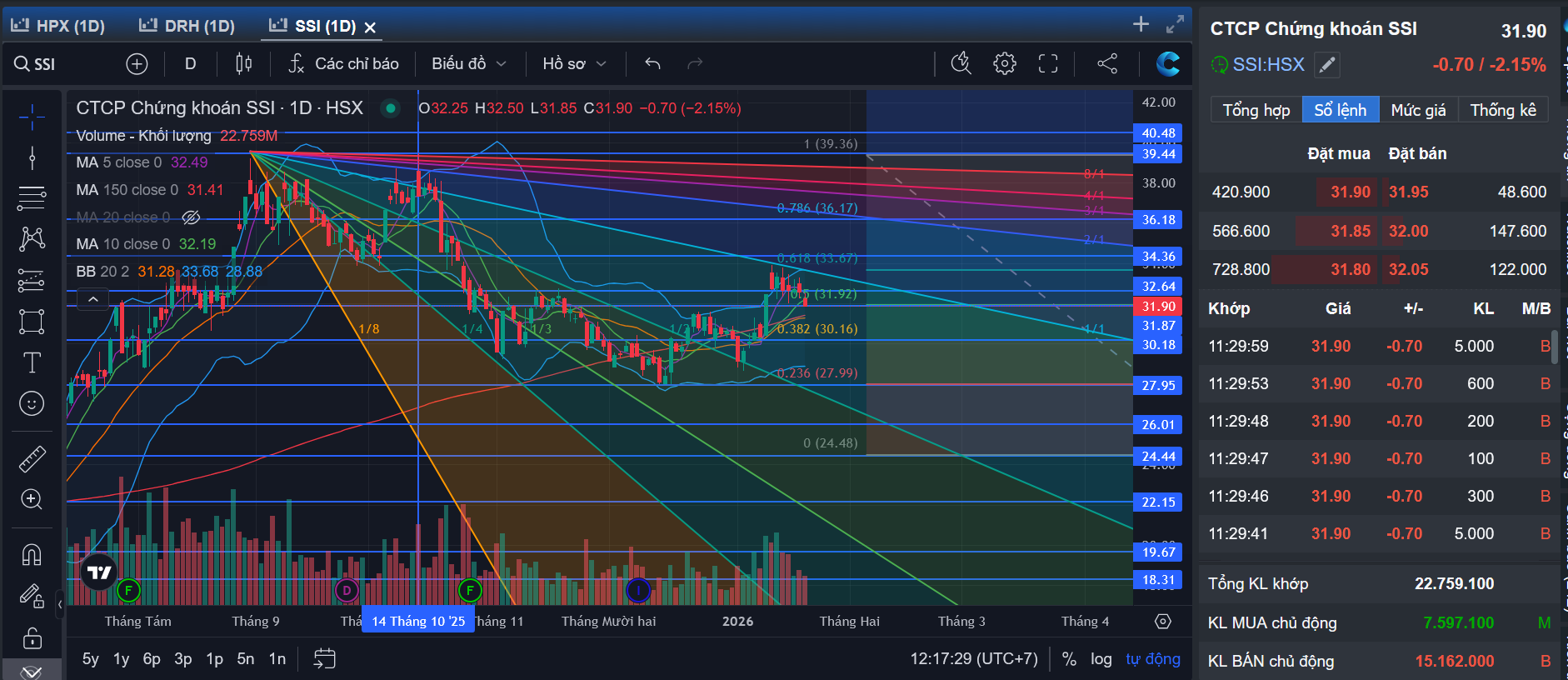Open Các chỉ báo indicators dialog
Screen dimensions: 1568x680
click(x=343, y=64)
